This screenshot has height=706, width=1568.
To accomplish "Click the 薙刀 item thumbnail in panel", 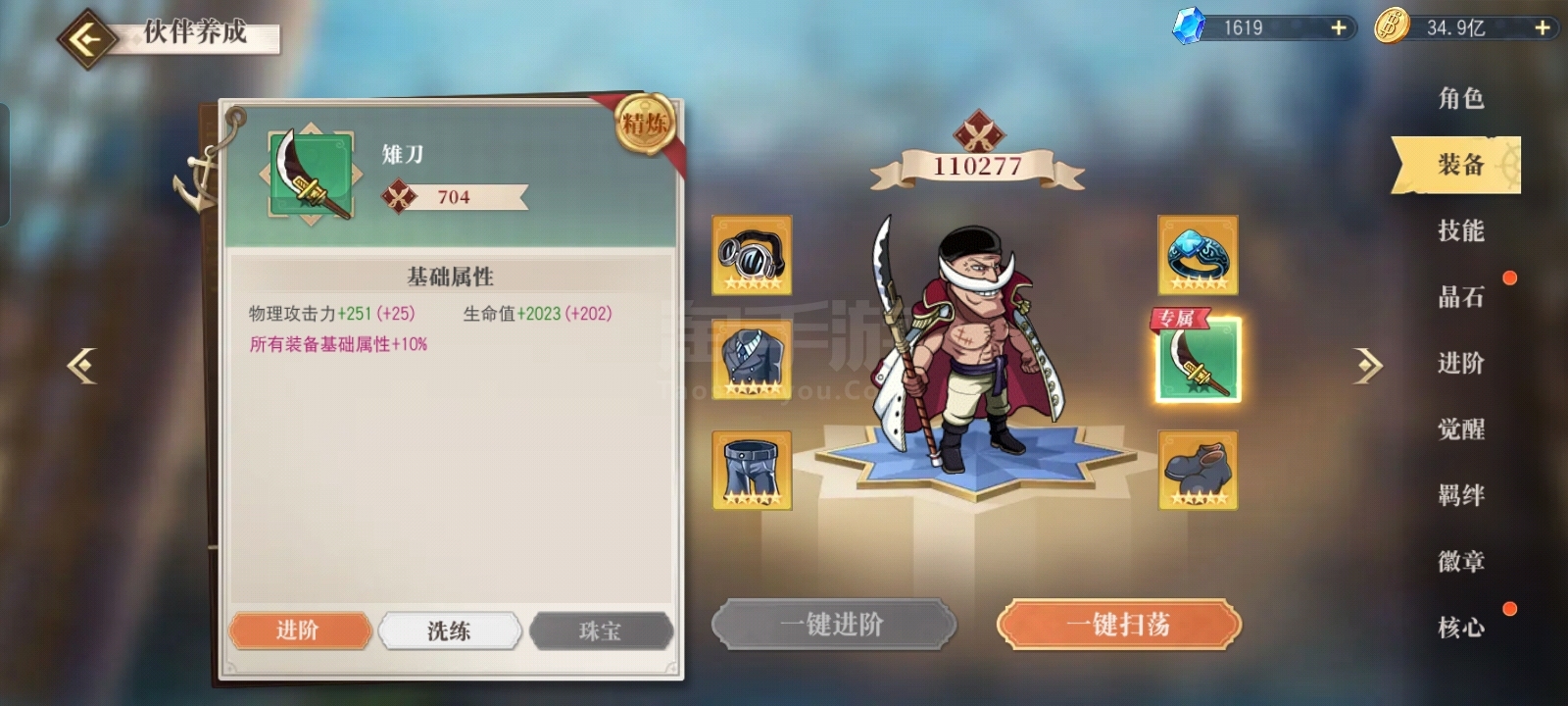I will pos(311,175).
